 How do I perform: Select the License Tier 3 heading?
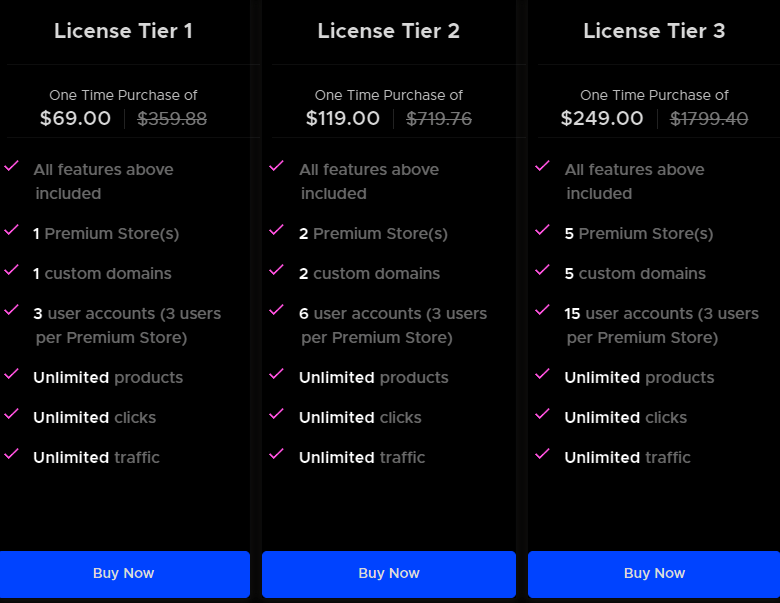(654, 31)
